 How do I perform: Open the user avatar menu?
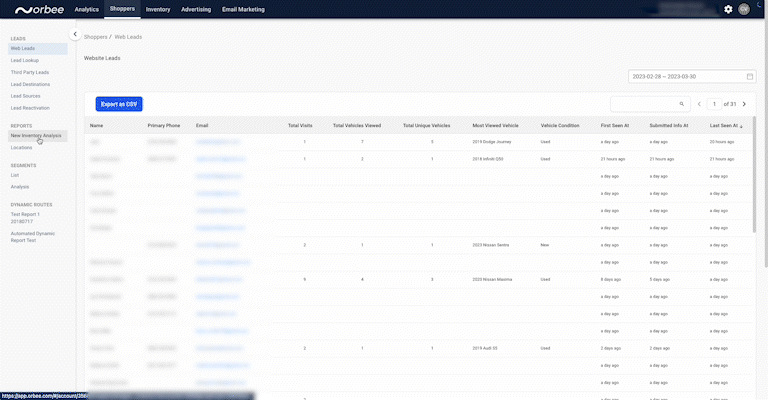pos(744,9)
